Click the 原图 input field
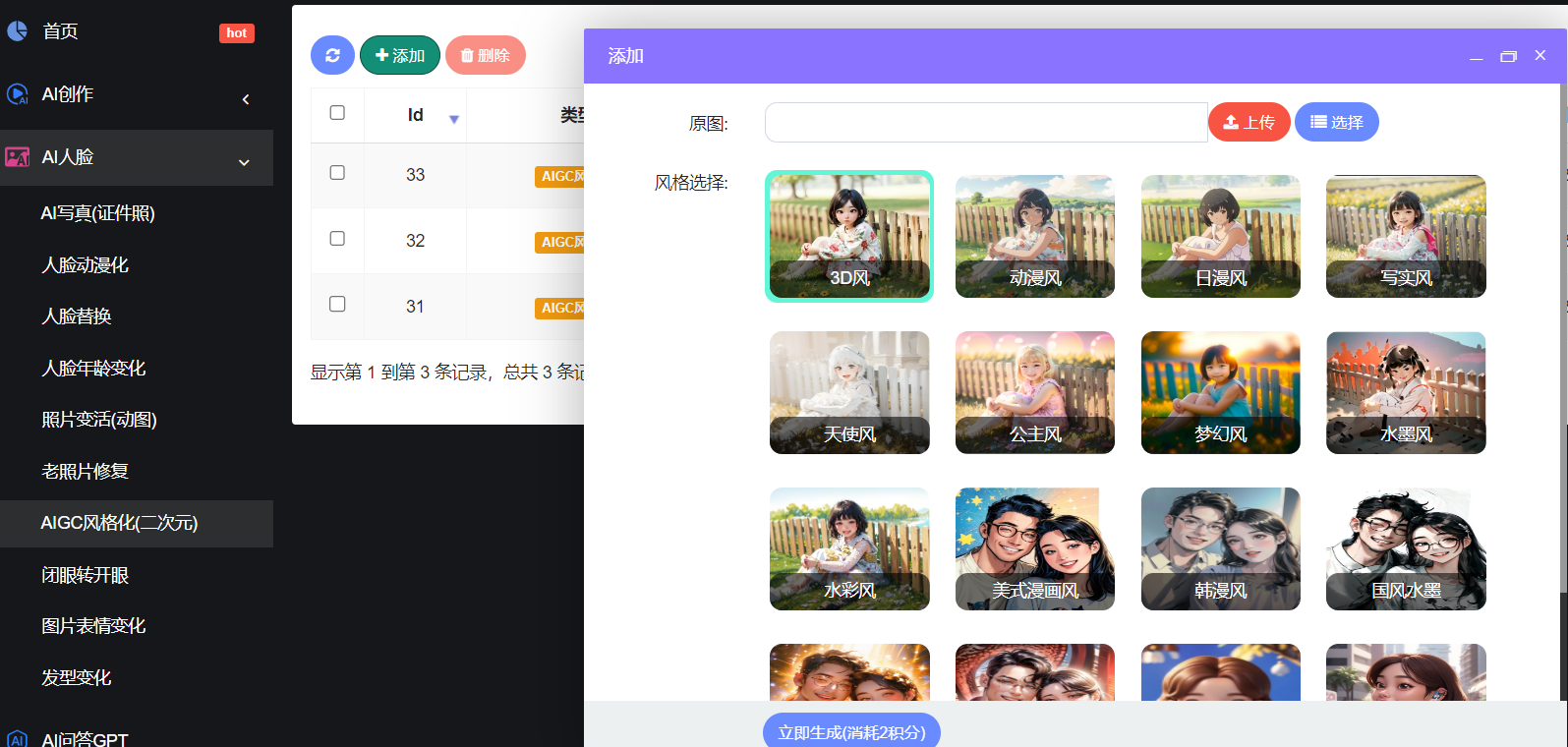This screenshot has width=1568, height=747. pos(986,122)
